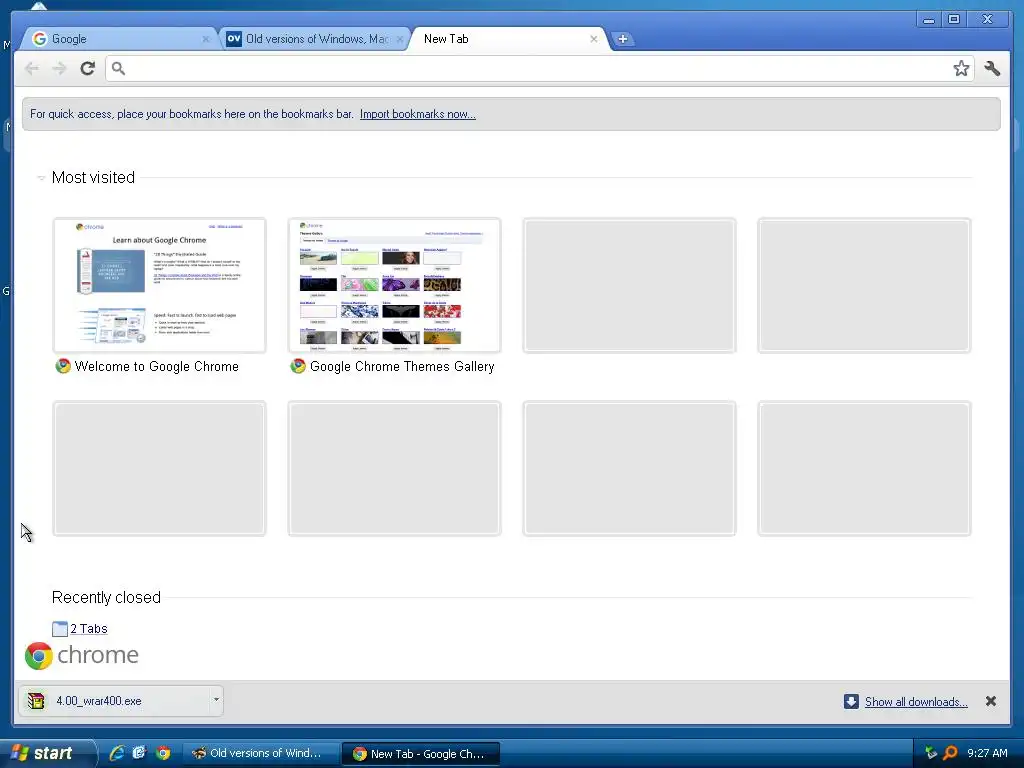Click the search magnifier tray icon
The height and width of the screenshot is (768, 1024).
[x=950, y=753]
